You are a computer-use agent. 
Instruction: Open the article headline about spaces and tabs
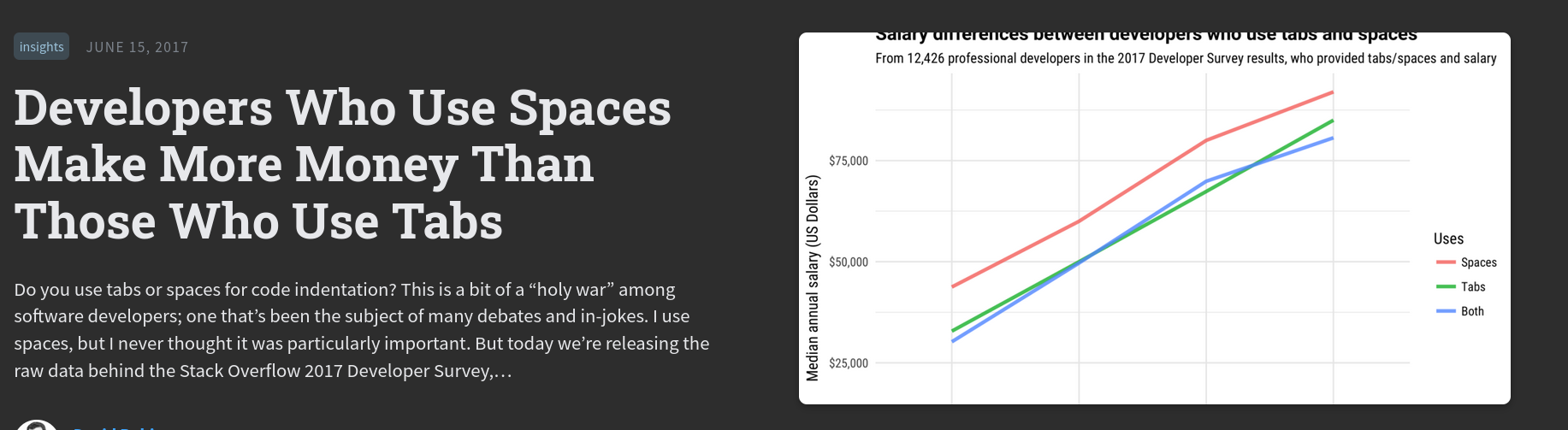point(342,164)
